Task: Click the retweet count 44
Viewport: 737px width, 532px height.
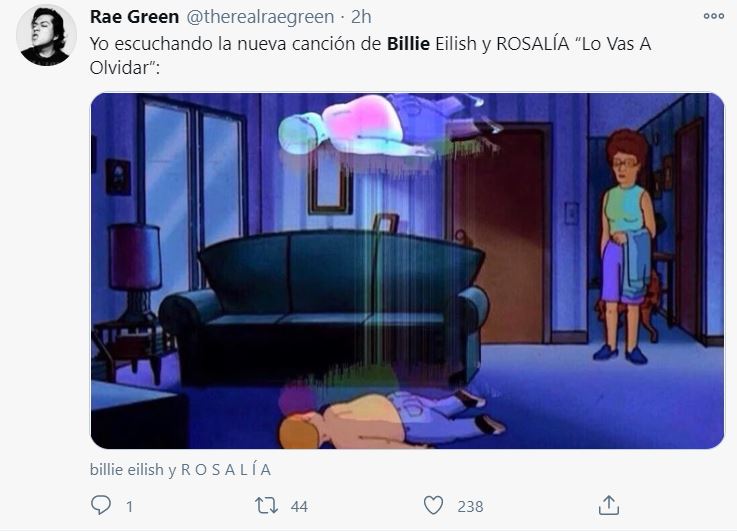Action: pos(299,507)
